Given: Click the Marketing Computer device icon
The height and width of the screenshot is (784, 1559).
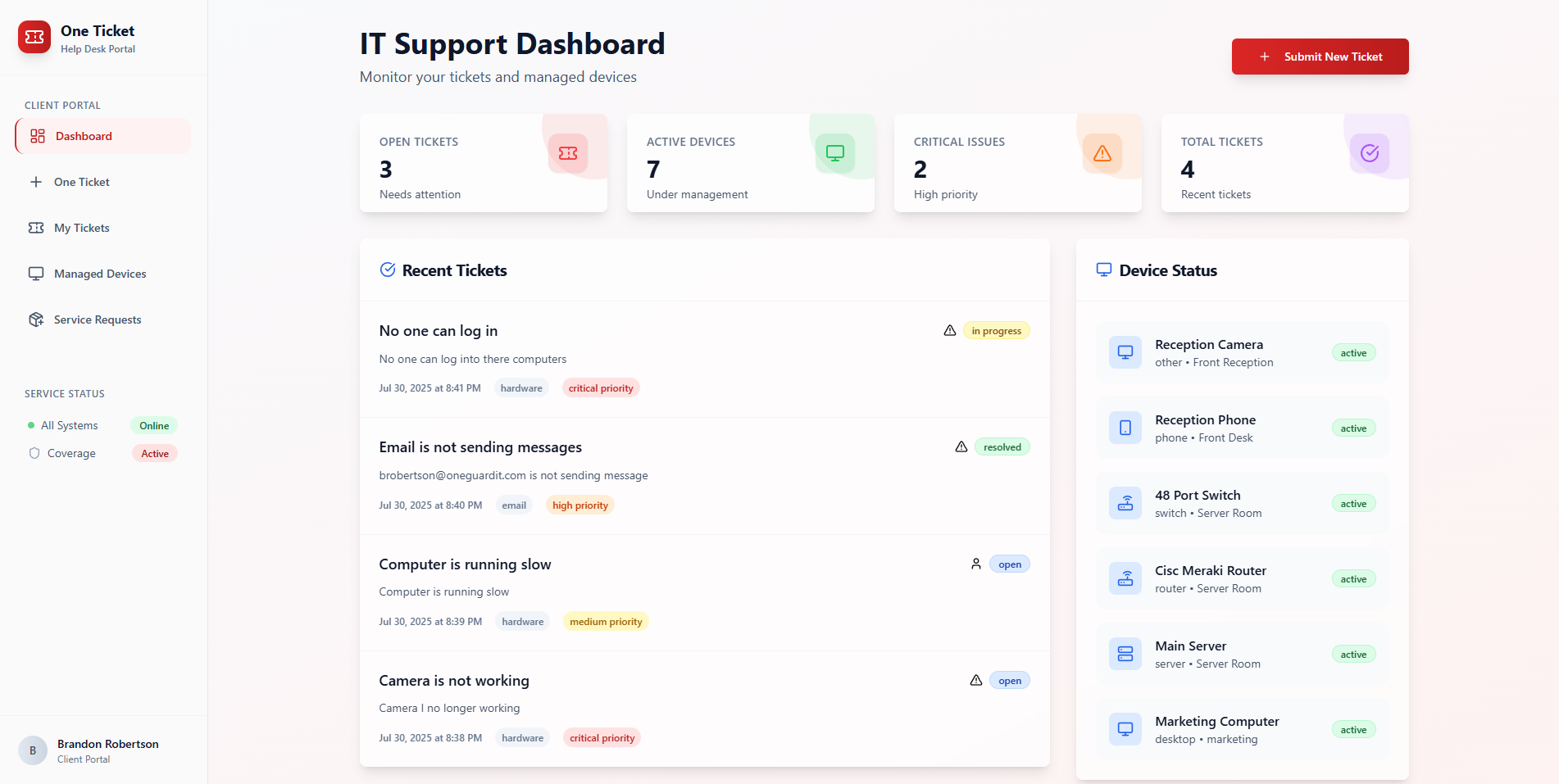Looking at the screenshot, I should coord(1125,729).
